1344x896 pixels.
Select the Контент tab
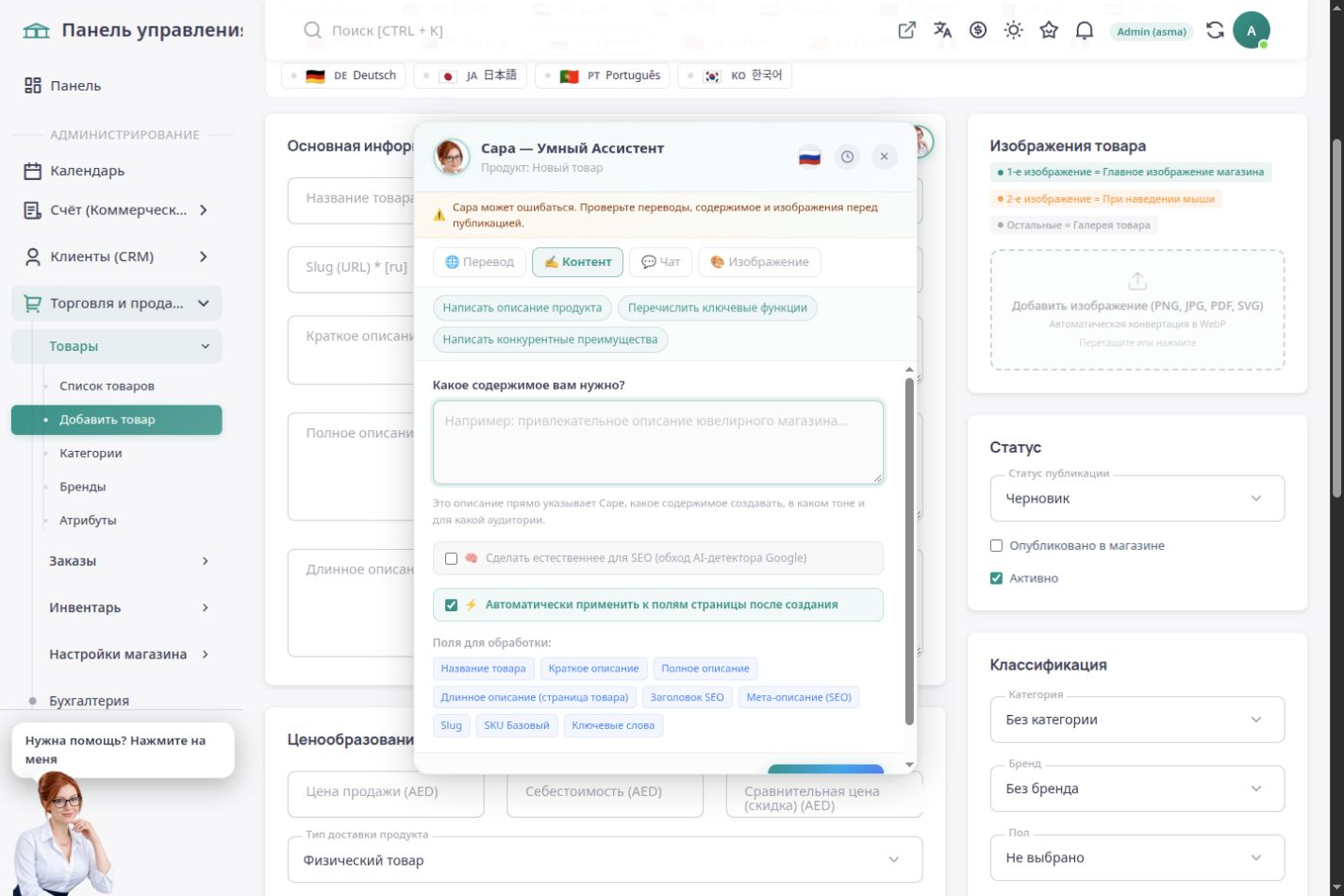(x=577, y=262)
